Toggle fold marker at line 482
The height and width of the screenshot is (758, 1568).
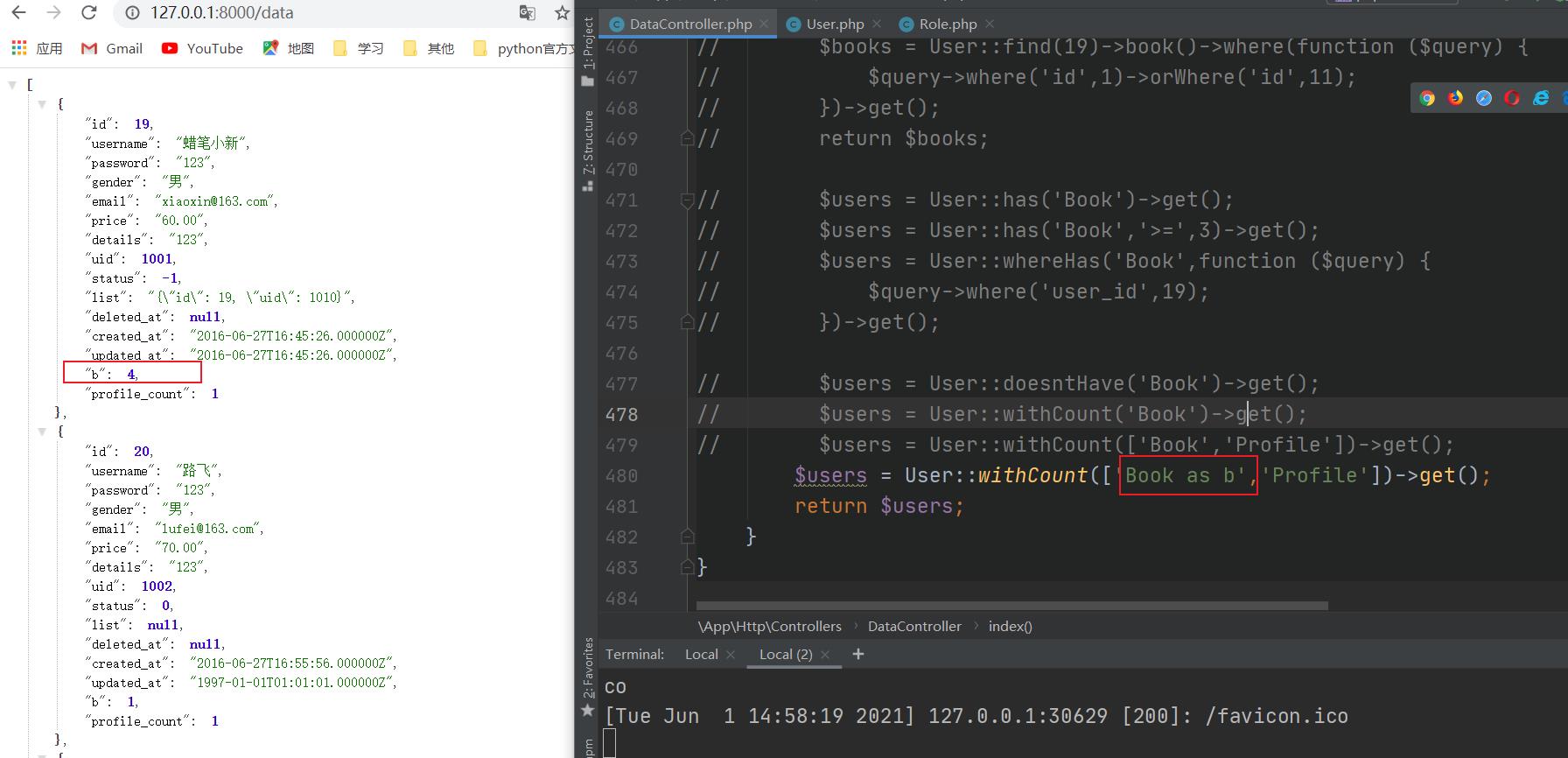click(688, 537)
